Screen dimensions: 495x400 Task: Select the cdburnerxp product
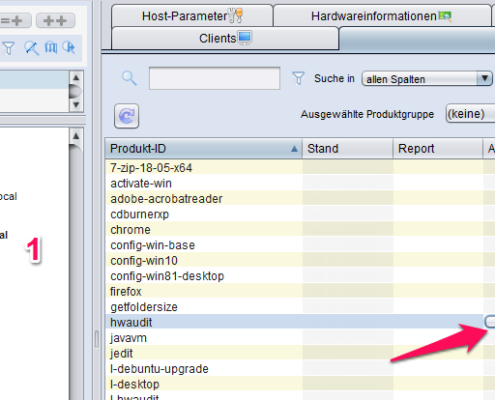pos(300,214)
